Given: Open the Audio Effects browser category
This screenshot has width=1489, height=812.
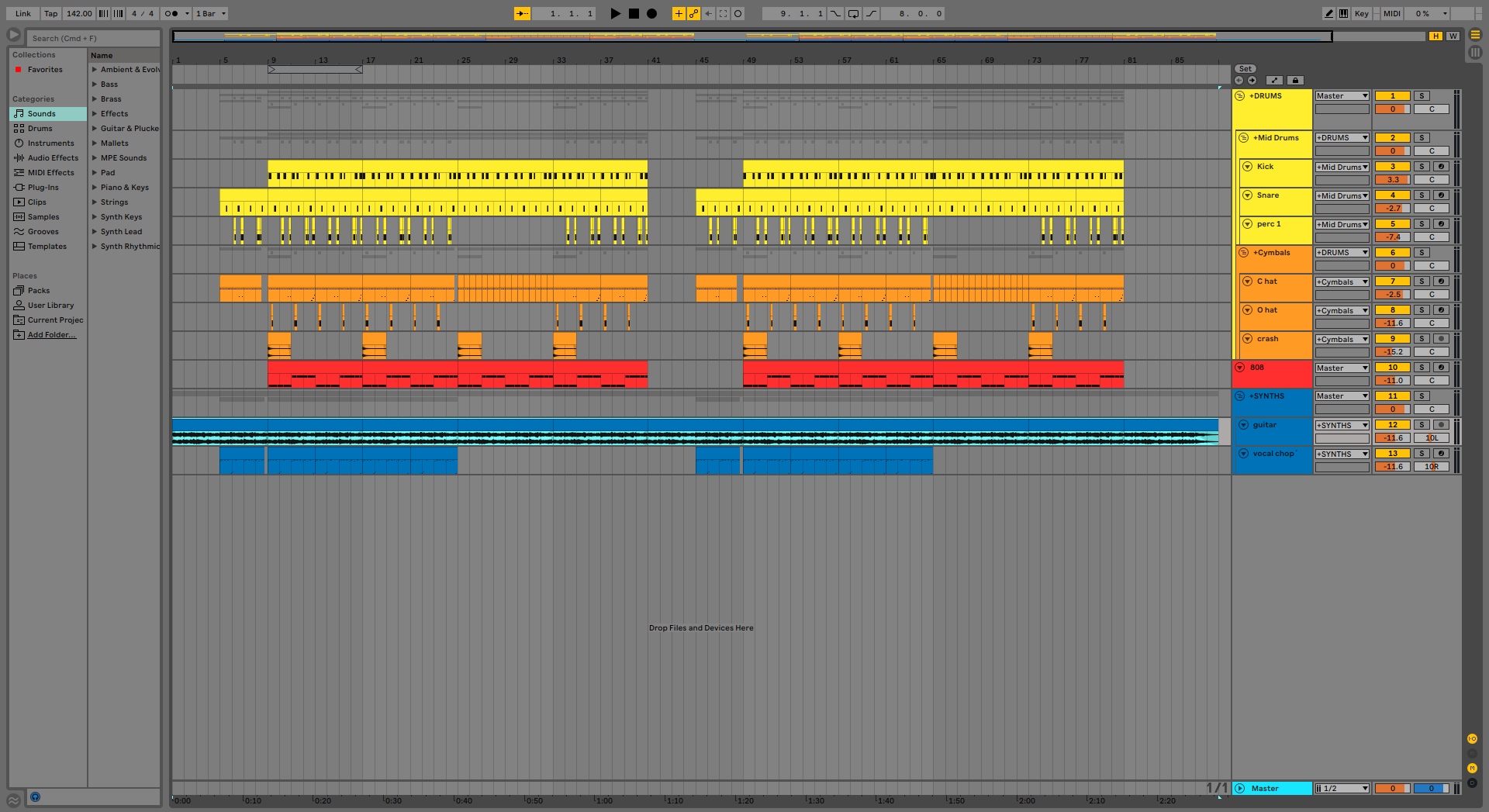Looking at the screenshot, I should [x=48, y=158].
